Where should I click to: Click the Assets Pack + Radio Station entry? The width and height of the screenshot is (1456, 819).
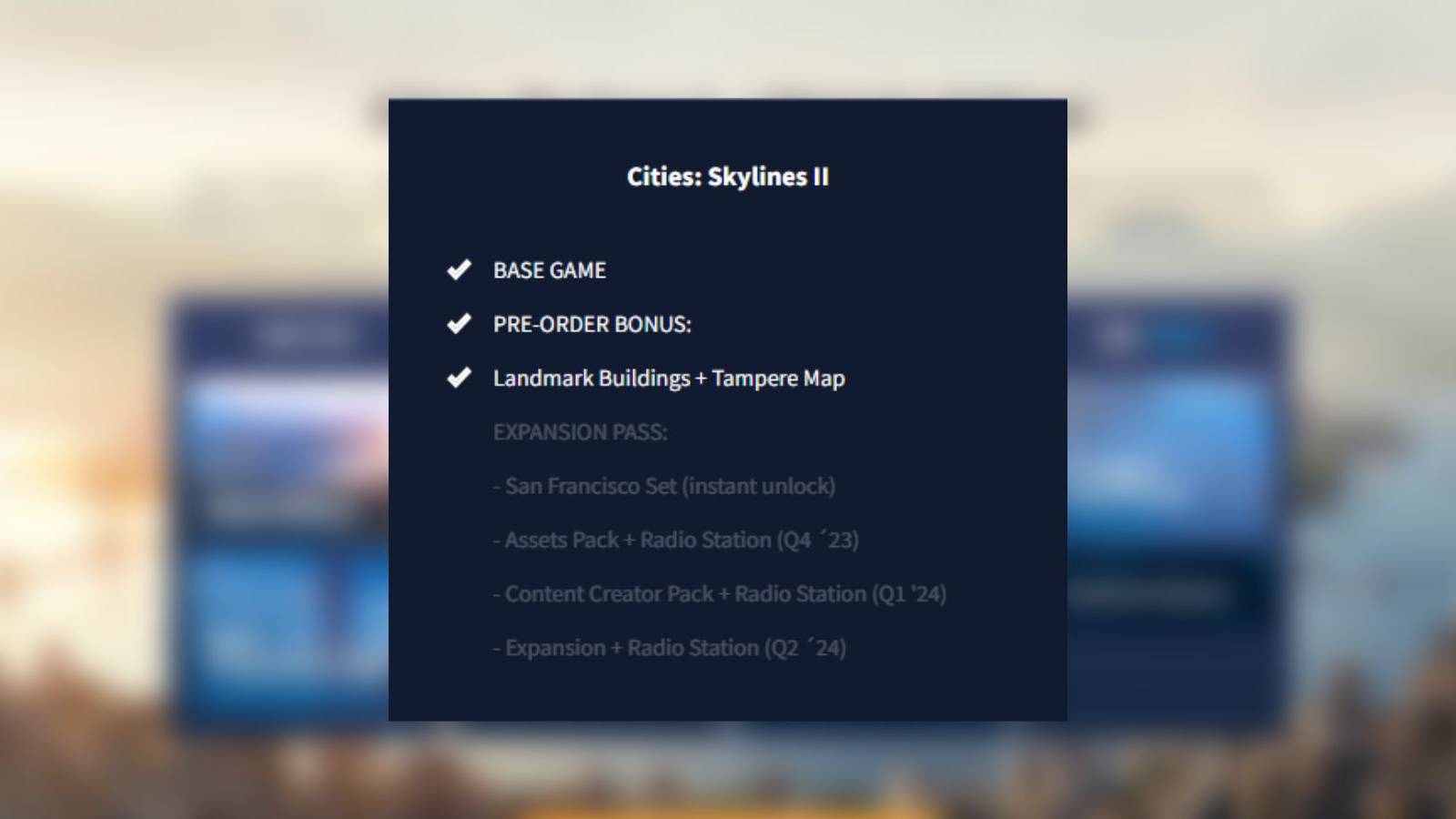coord(678,540)
